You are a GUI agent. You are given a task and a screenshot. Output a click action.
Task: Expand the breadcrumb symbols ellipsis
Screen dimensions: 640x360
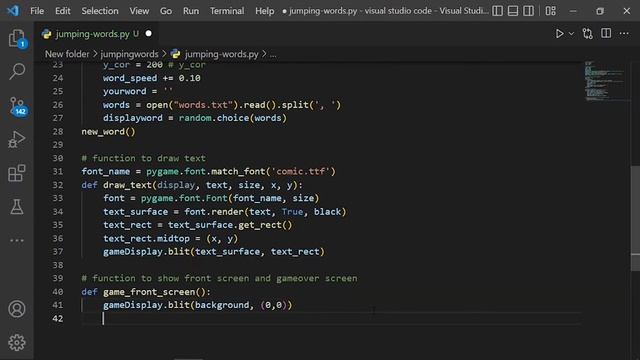(x=273, y=54)
